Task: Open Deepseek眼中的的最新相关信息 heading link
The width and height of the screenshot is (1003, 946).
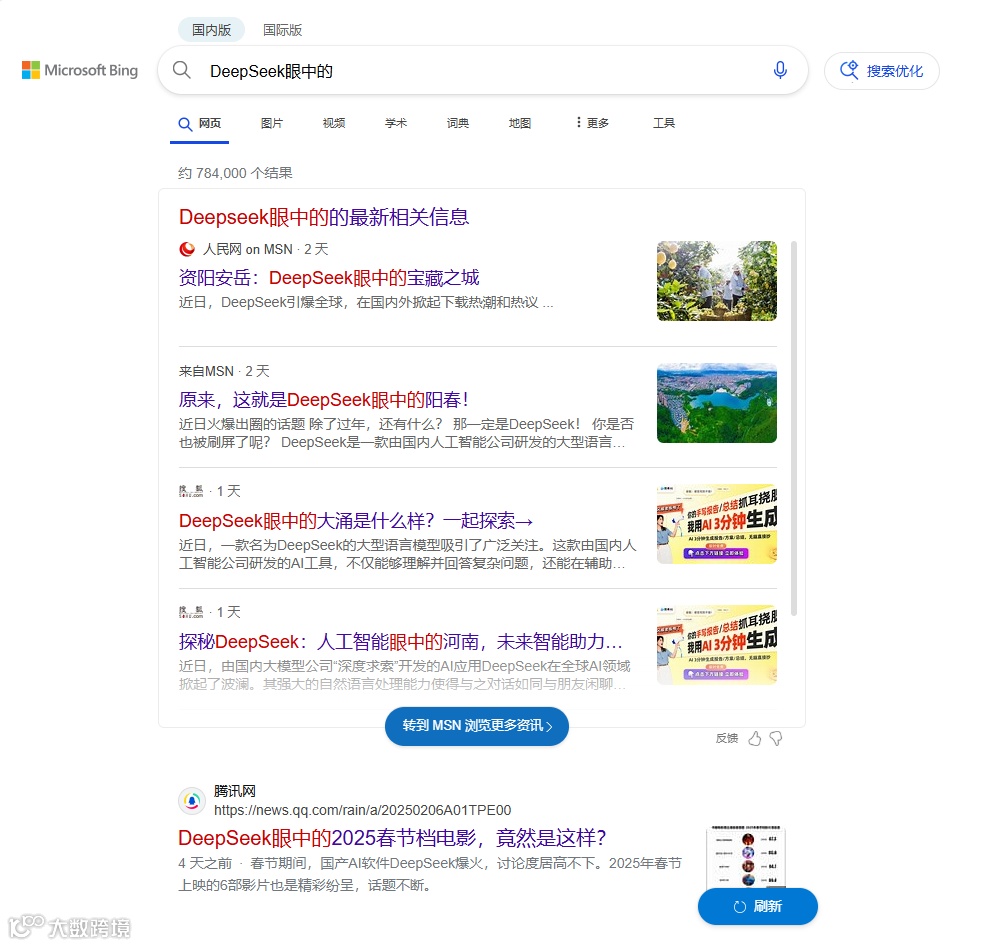Action: 324,217
